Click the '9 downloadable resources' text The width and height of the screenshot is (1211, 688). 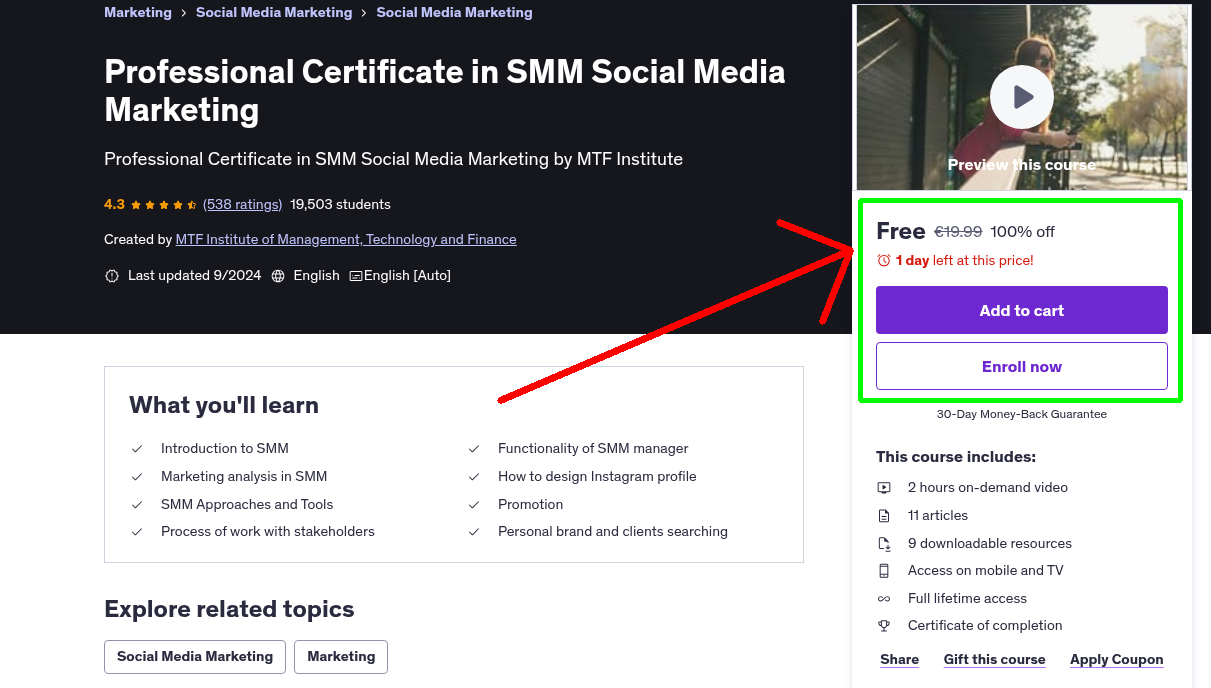click(990, 543)
